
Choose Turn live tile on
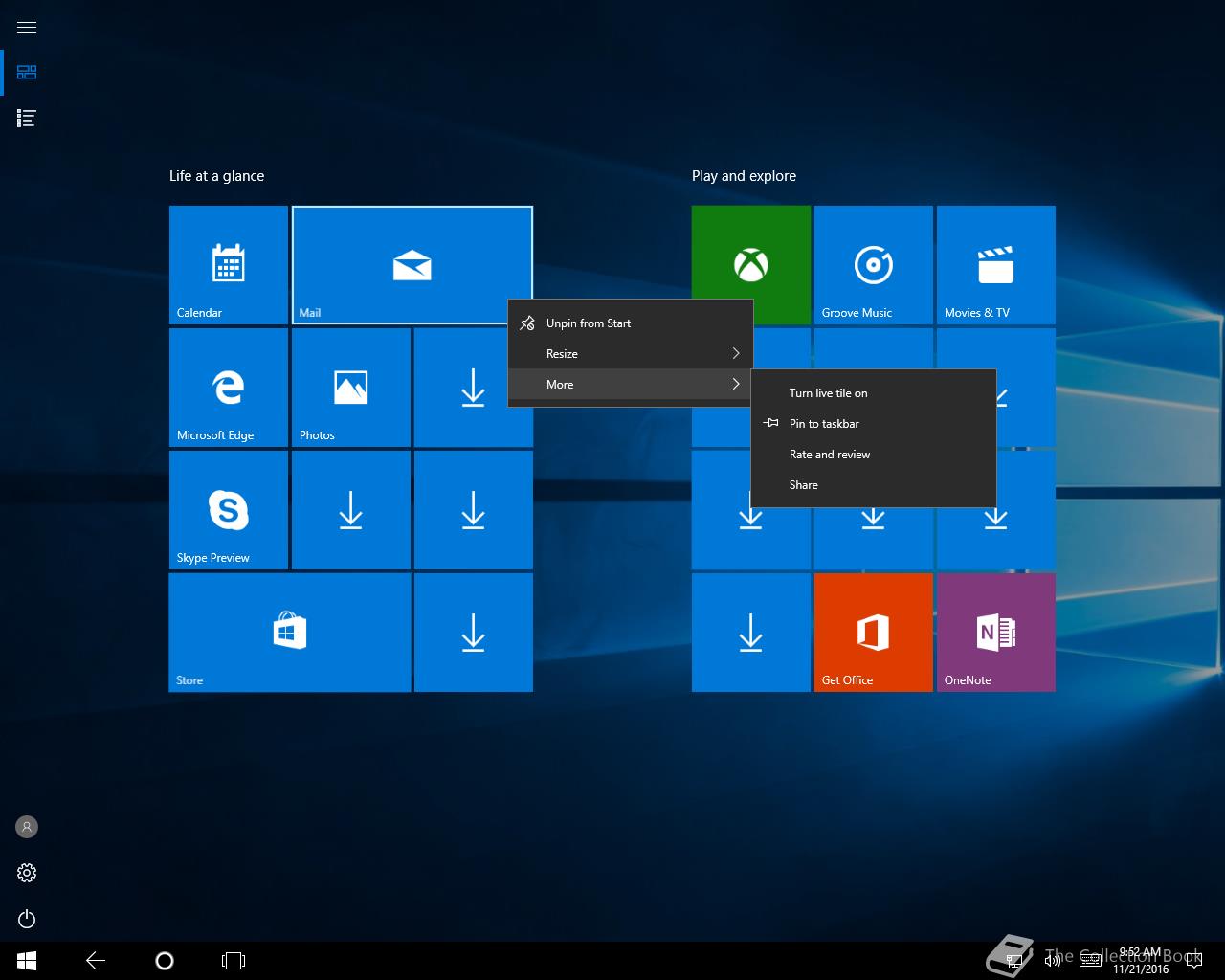pyautogui.click(x=874, y=393)
